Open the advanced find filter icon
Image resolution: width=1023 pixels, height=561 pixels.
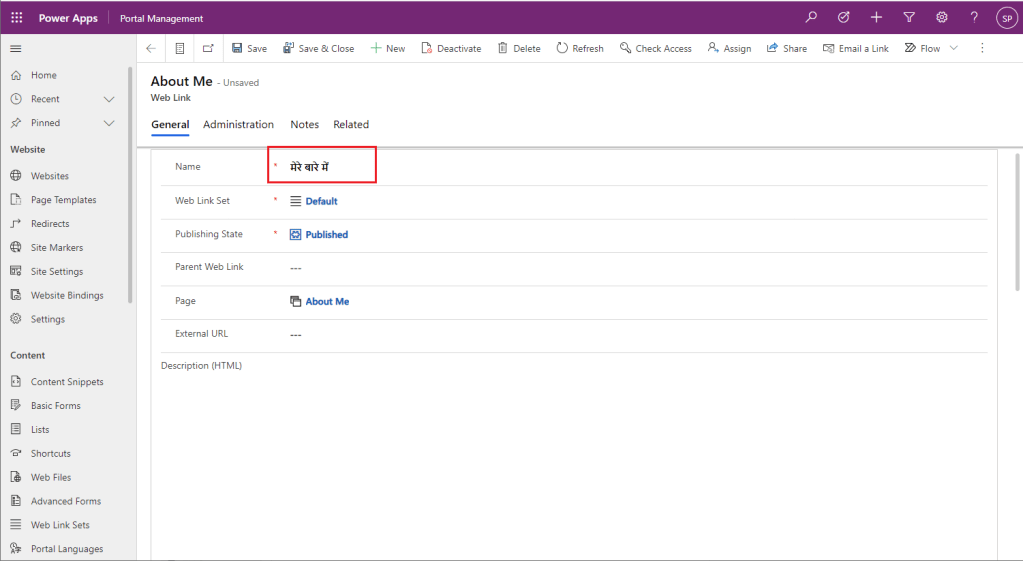click(908, 17)
